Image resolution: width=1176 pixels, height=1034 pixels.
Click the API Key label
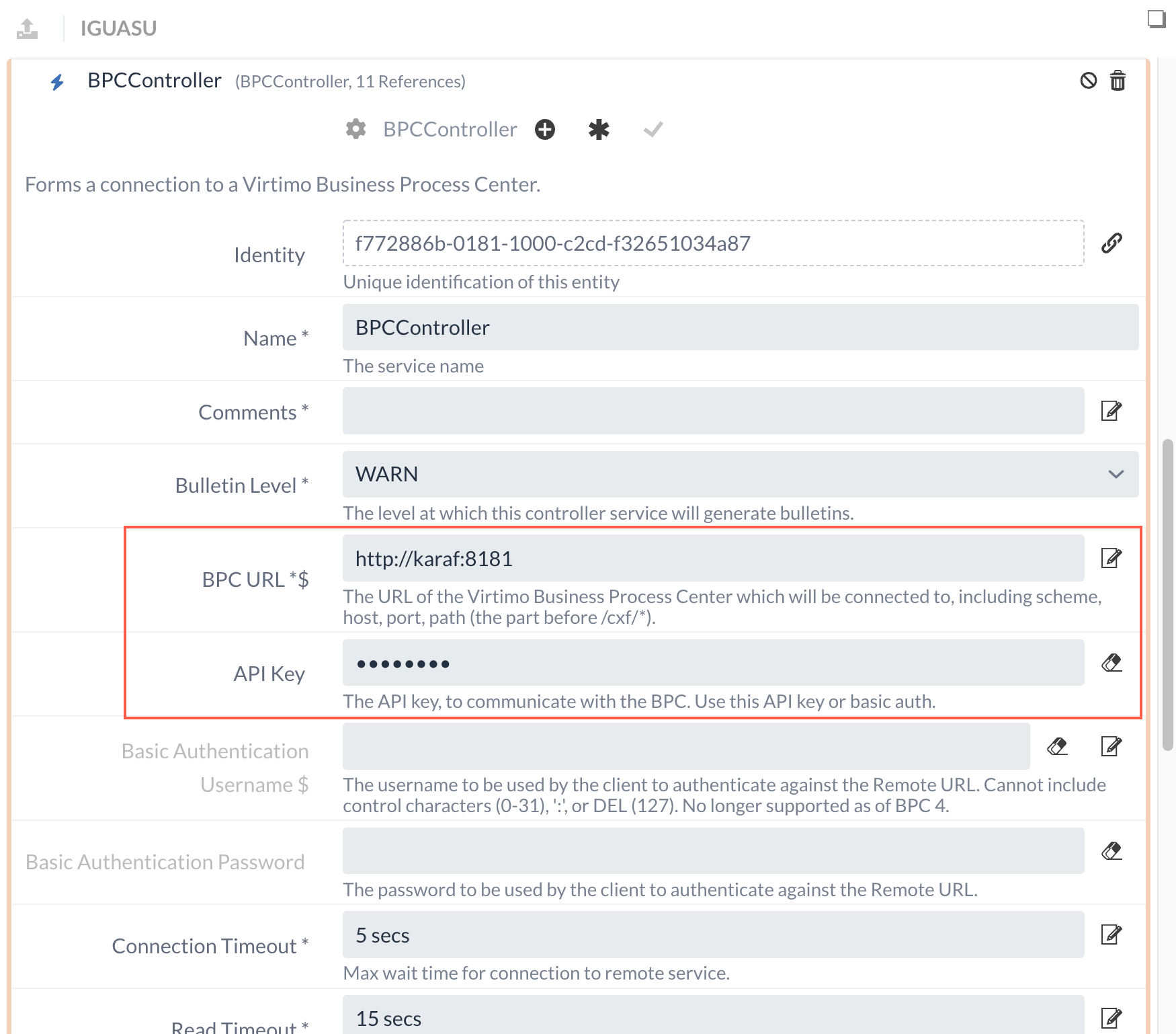pyautogui.click(x=269, y=674)
